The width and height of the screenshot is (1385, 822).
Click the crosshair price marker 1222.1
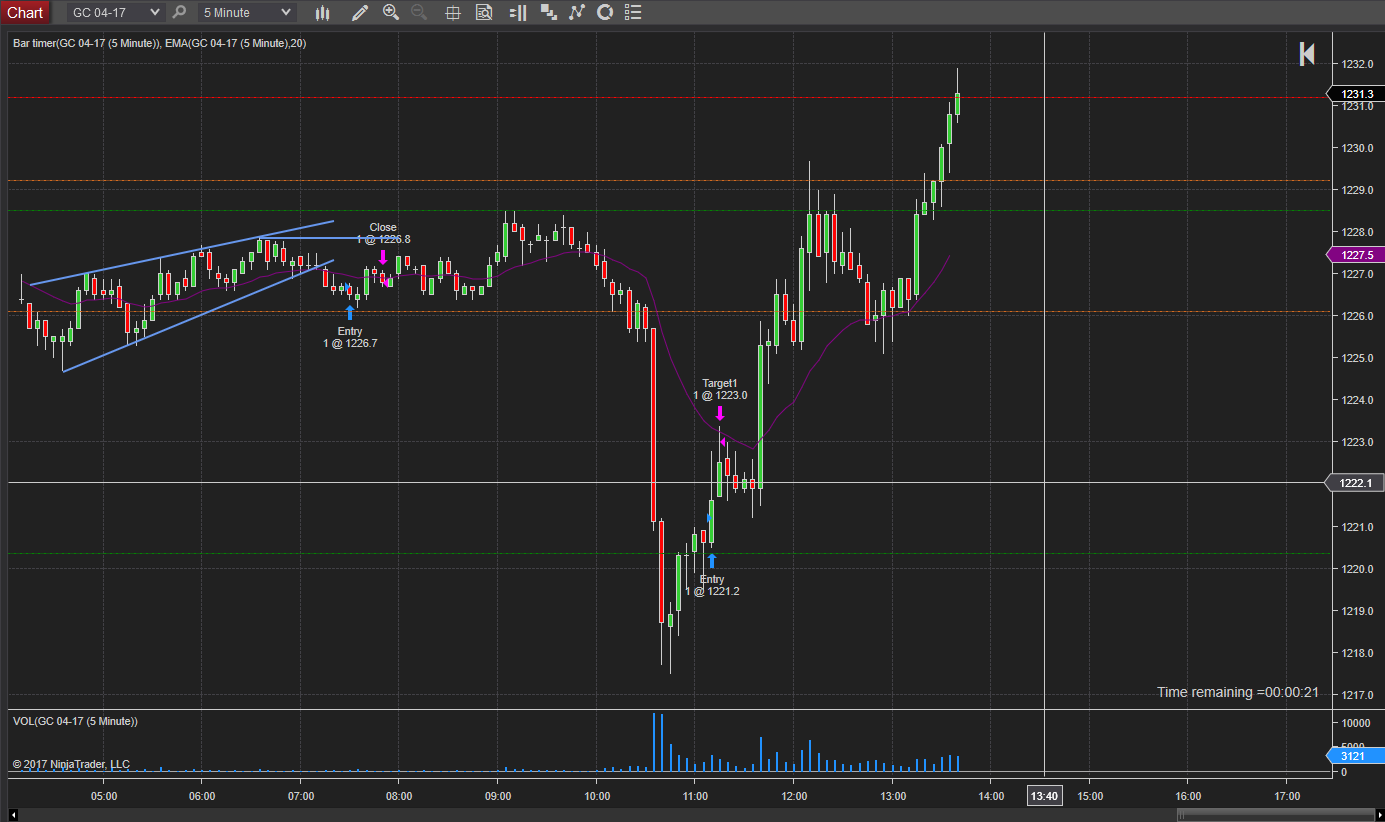[x=1354, y=483]
